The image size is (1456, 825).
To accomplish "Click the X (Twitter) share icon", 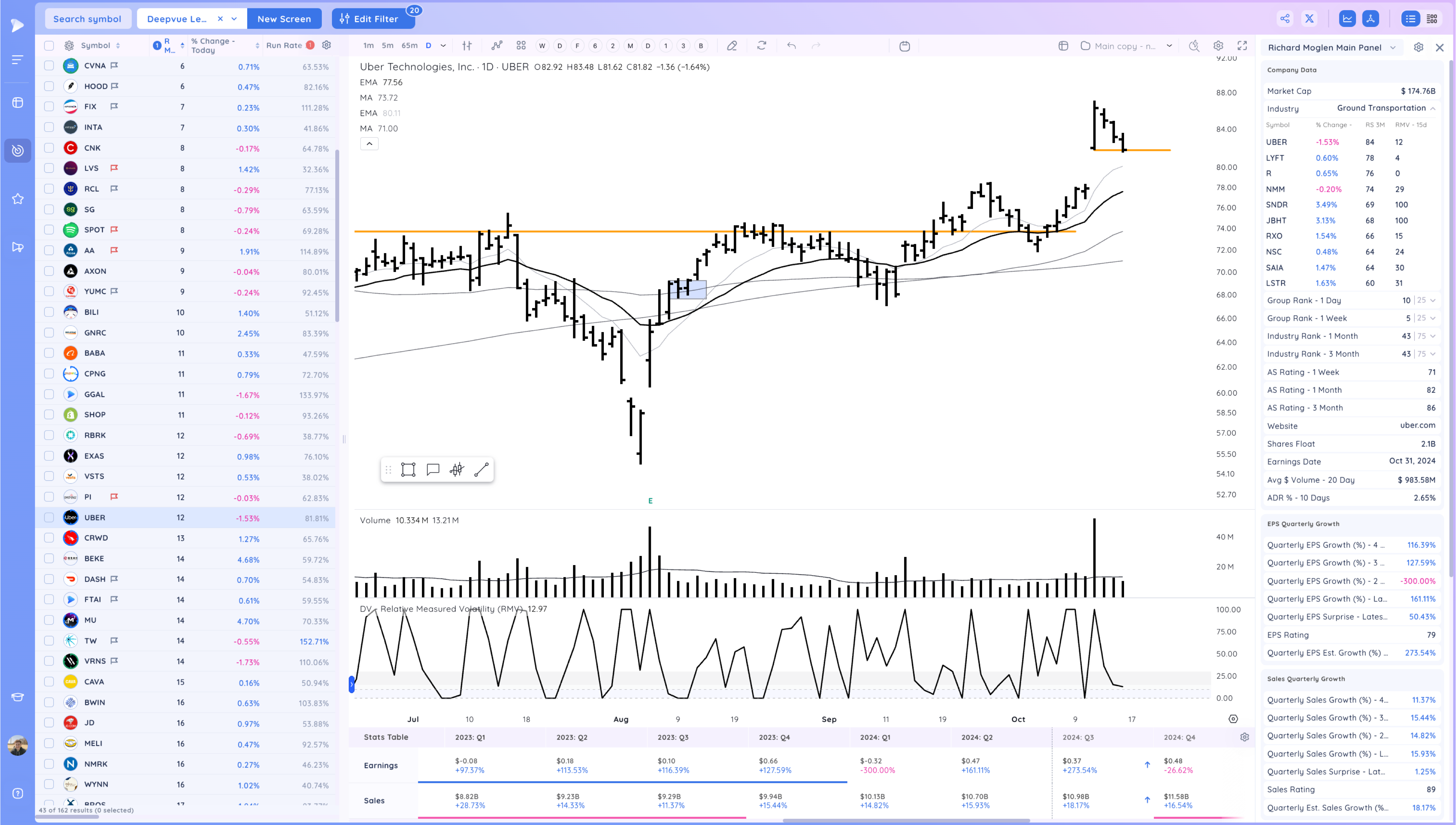I will [1309, 19].
